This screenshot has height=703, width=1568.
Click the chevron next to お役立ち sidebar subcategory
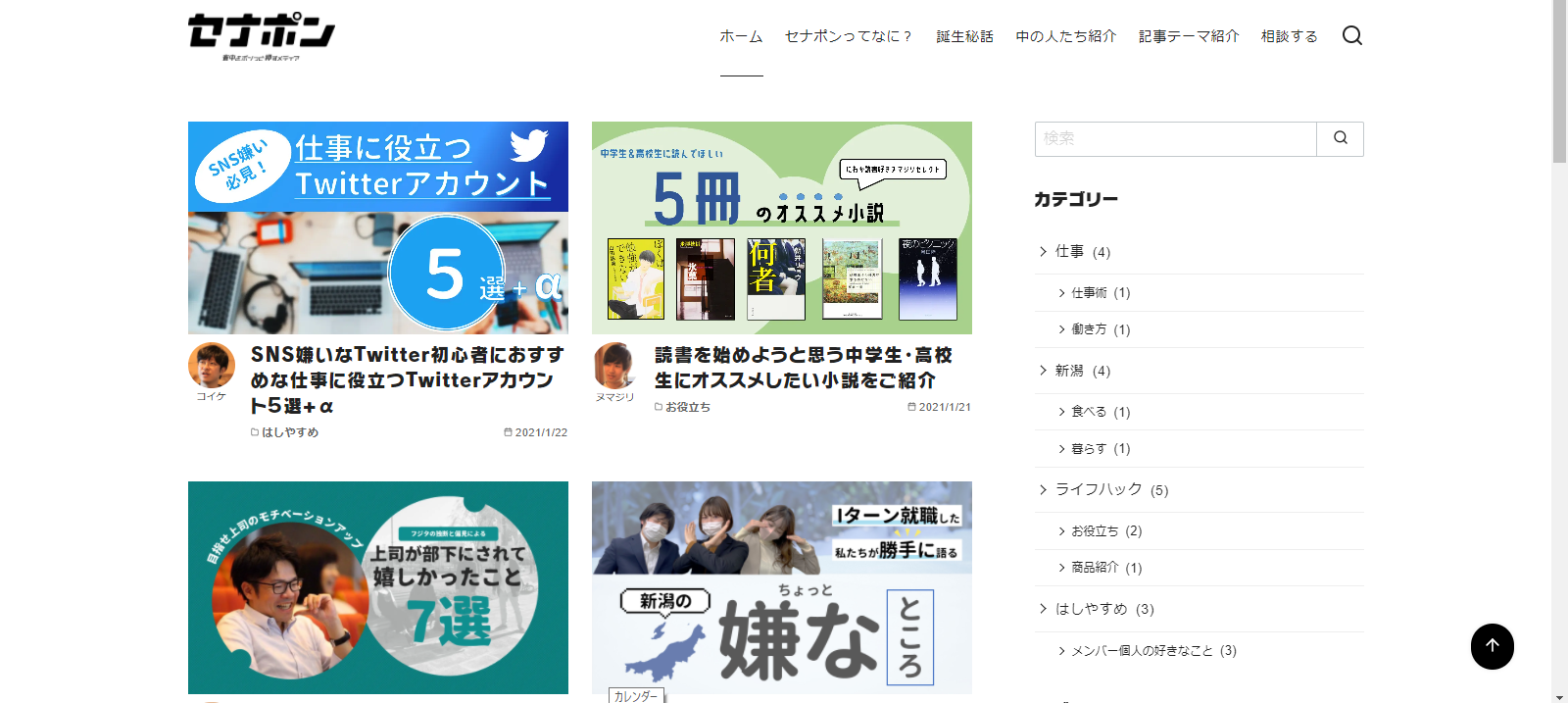(1061, 531)
